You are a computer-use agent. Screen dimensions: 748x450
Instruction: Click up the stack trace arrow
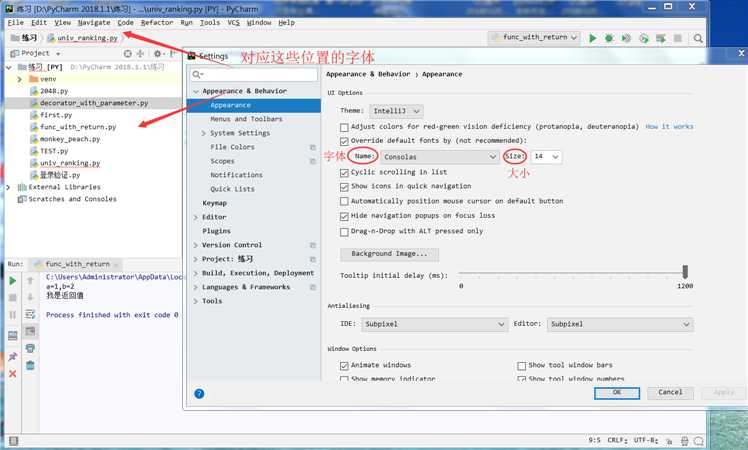tap(30, 281)
